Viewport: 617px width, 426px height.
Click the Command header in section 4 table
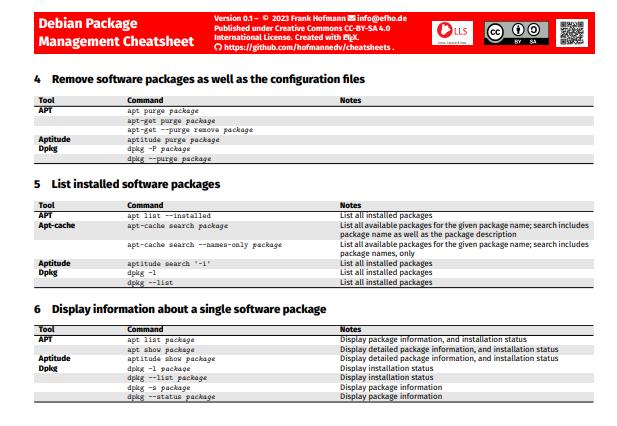pos(145,100)
